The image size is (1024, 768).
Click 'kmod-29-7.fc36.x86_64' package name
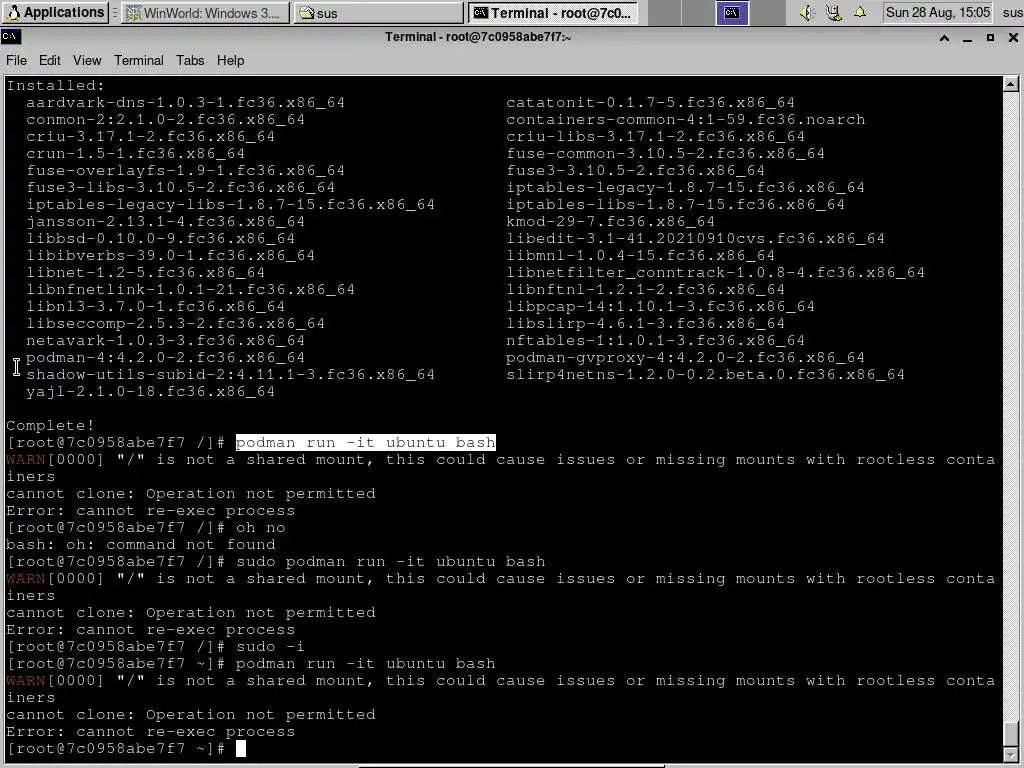(x=611, y=221)
